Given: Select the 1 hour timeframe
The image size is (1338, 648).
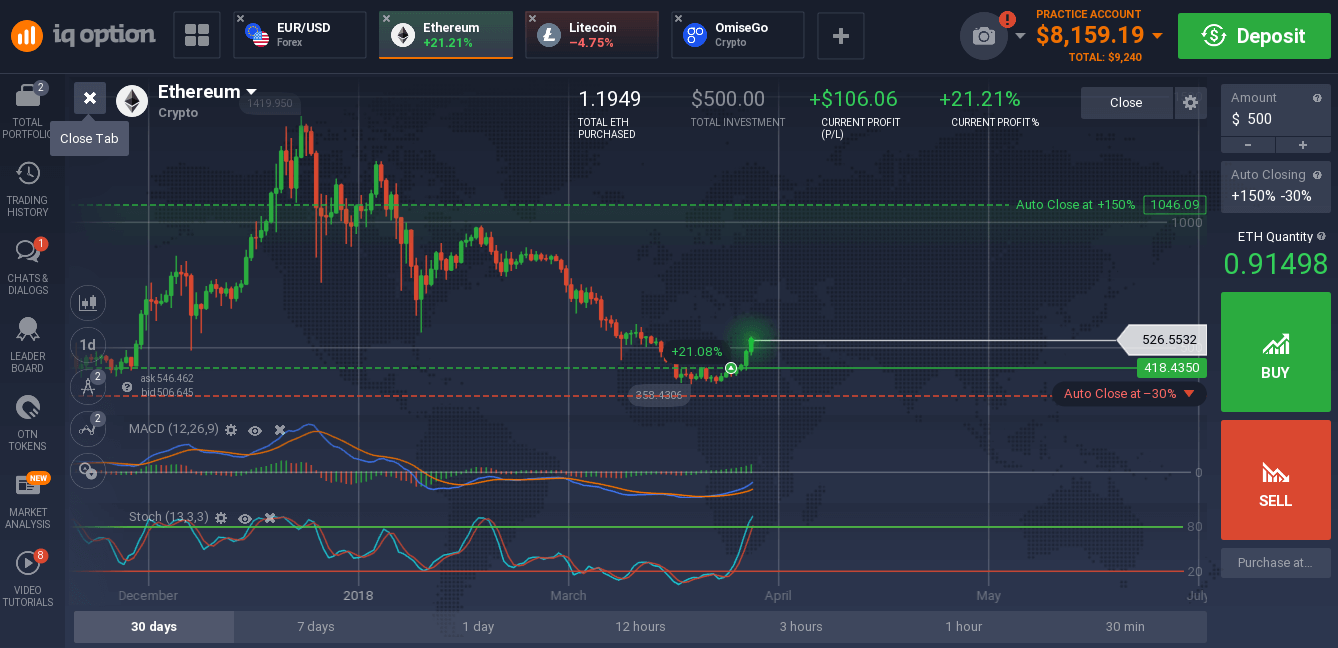Looking at the screenshot, I should click(964, 627).
